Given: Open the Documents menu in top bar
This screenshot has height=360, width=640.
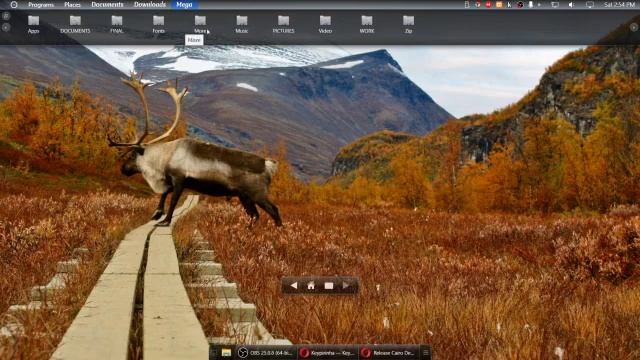Looking at the screenshot, I should (107, 4).
